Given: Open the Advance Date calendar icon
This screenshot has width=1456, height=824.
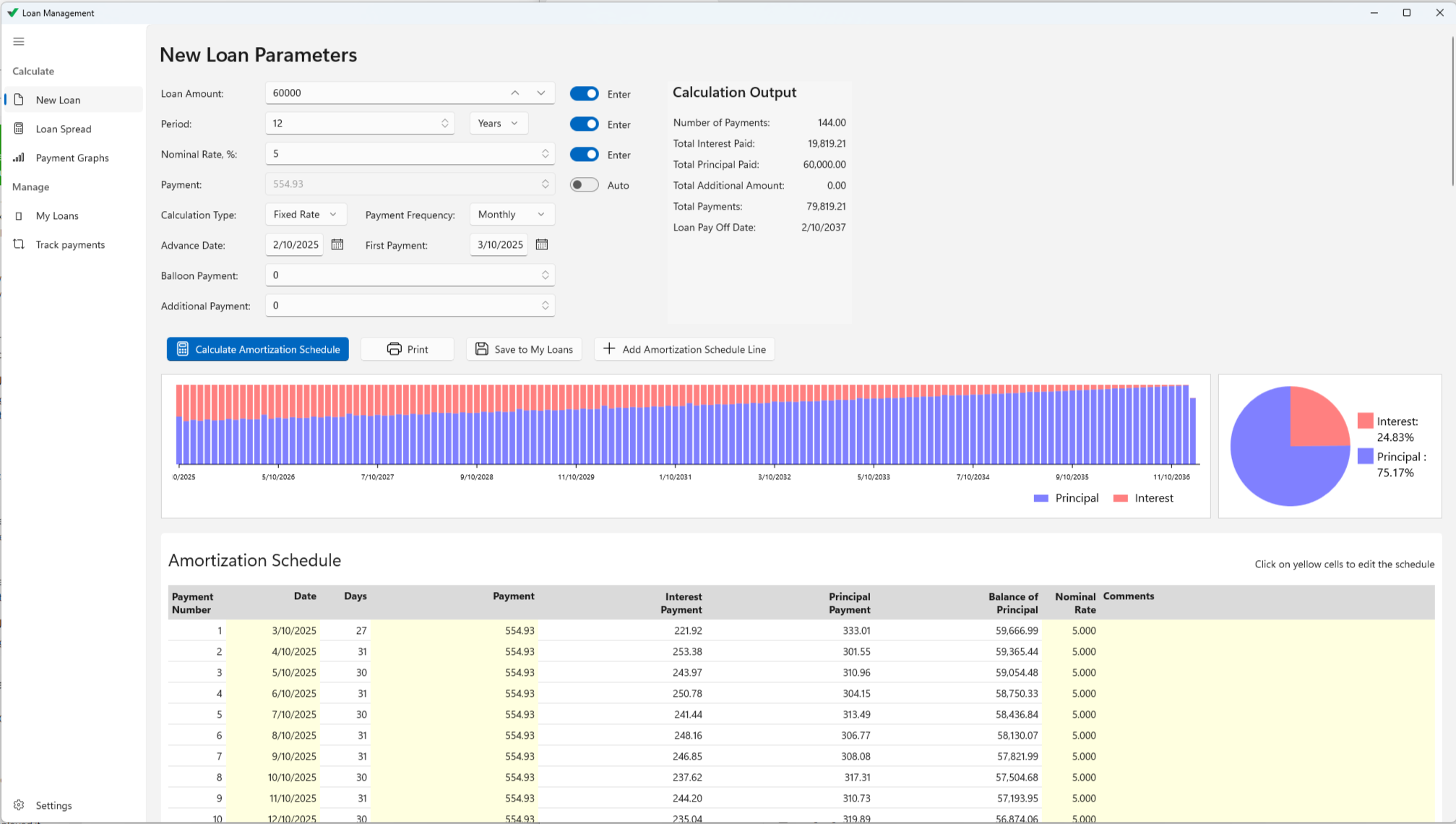Looking at the screenshot, I should [337, 244].
